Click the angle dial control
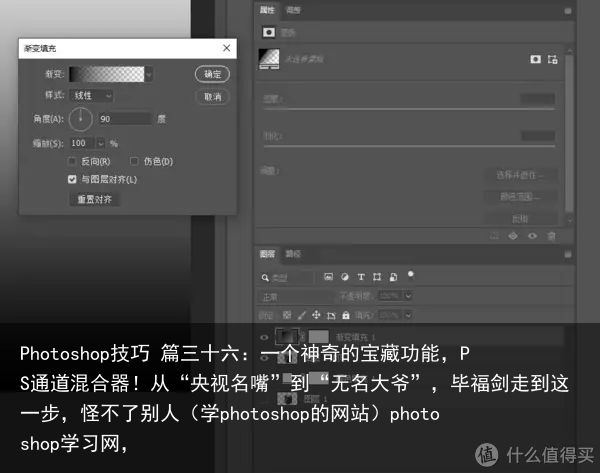Viewport: 600px width, 473px height. [81, 119]
